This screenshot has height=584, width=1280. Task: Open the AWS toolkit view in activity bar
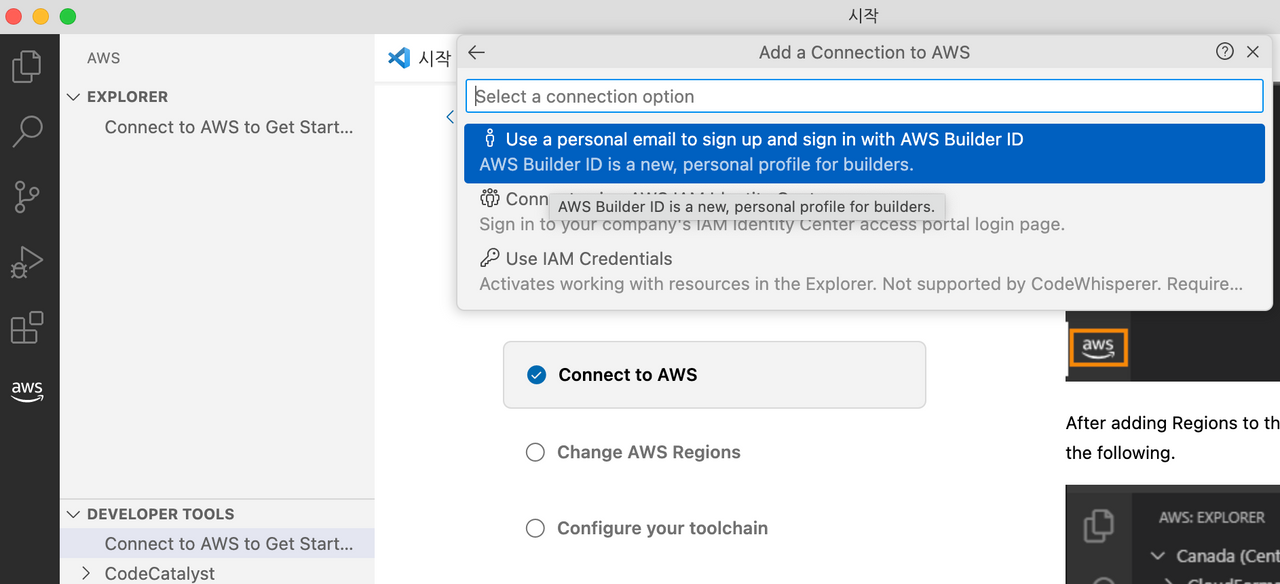[27, 391]
